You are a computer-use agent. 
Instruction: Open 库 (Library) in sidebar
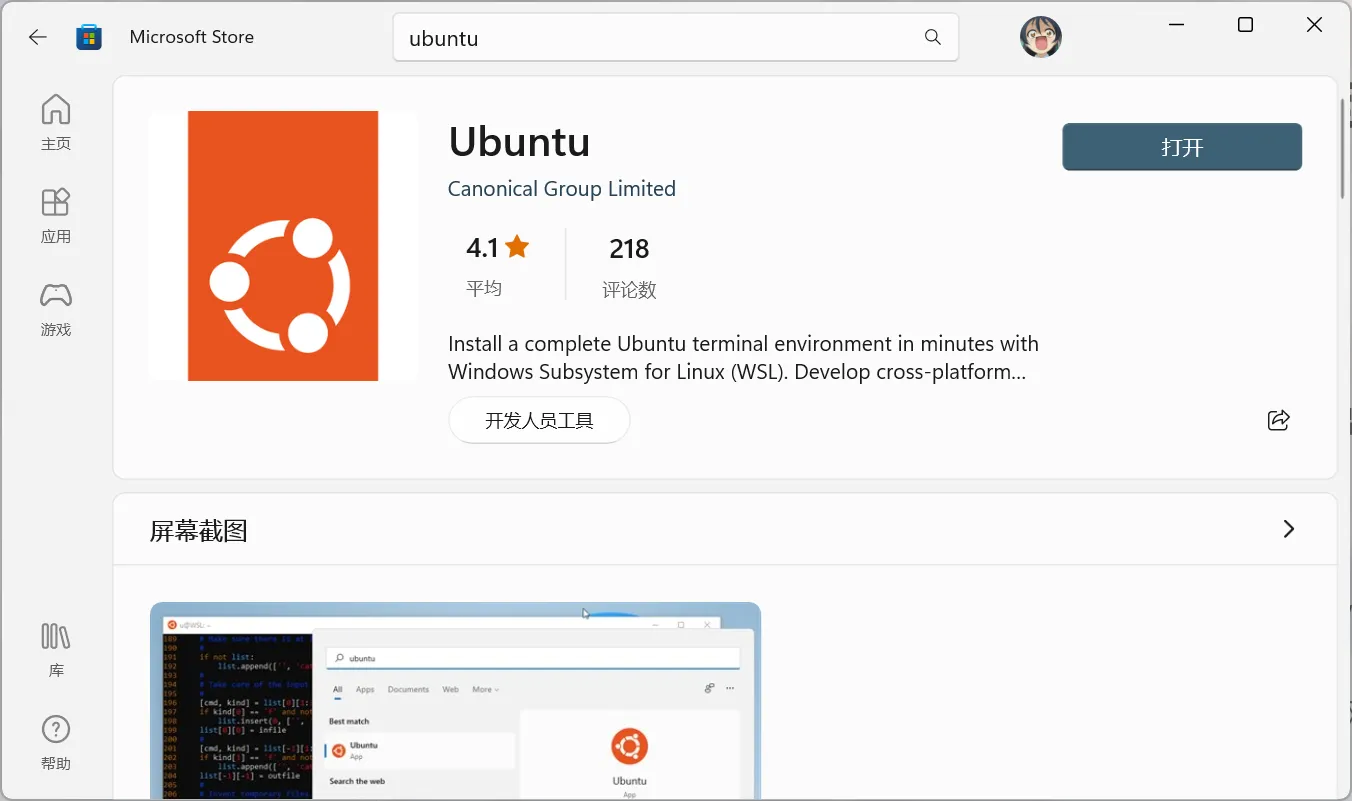(56, 649)
